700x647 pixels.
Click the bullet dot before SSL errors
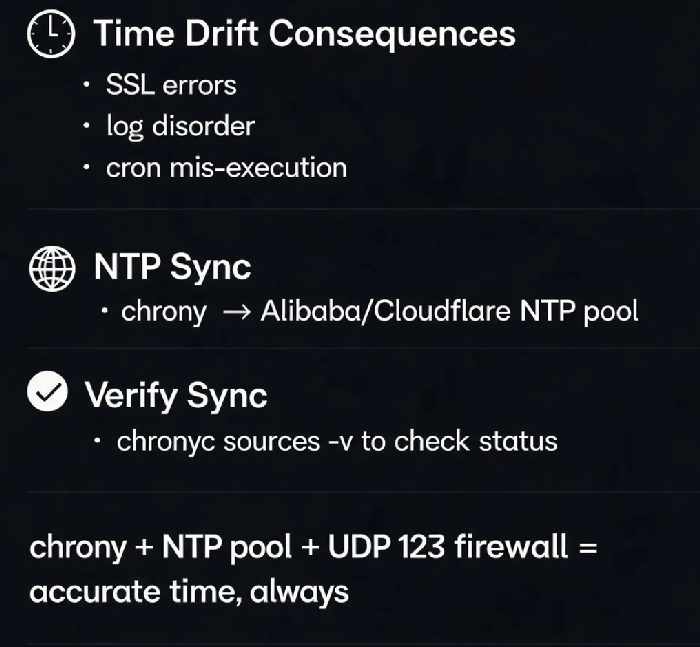pyautogui.click(x=86, y=84)
